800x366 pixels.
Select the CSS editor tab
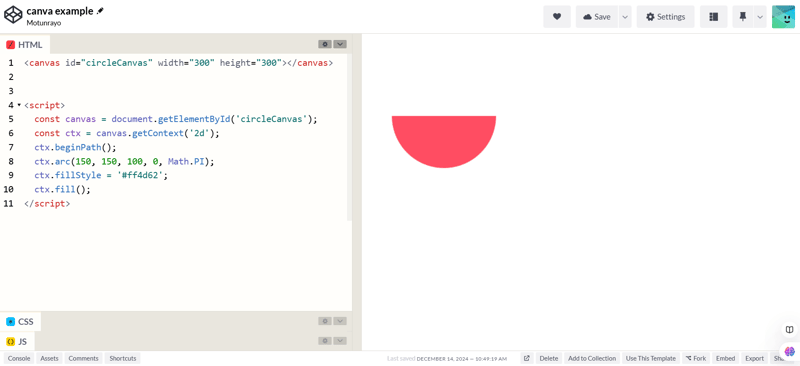[x=20, y=322]
